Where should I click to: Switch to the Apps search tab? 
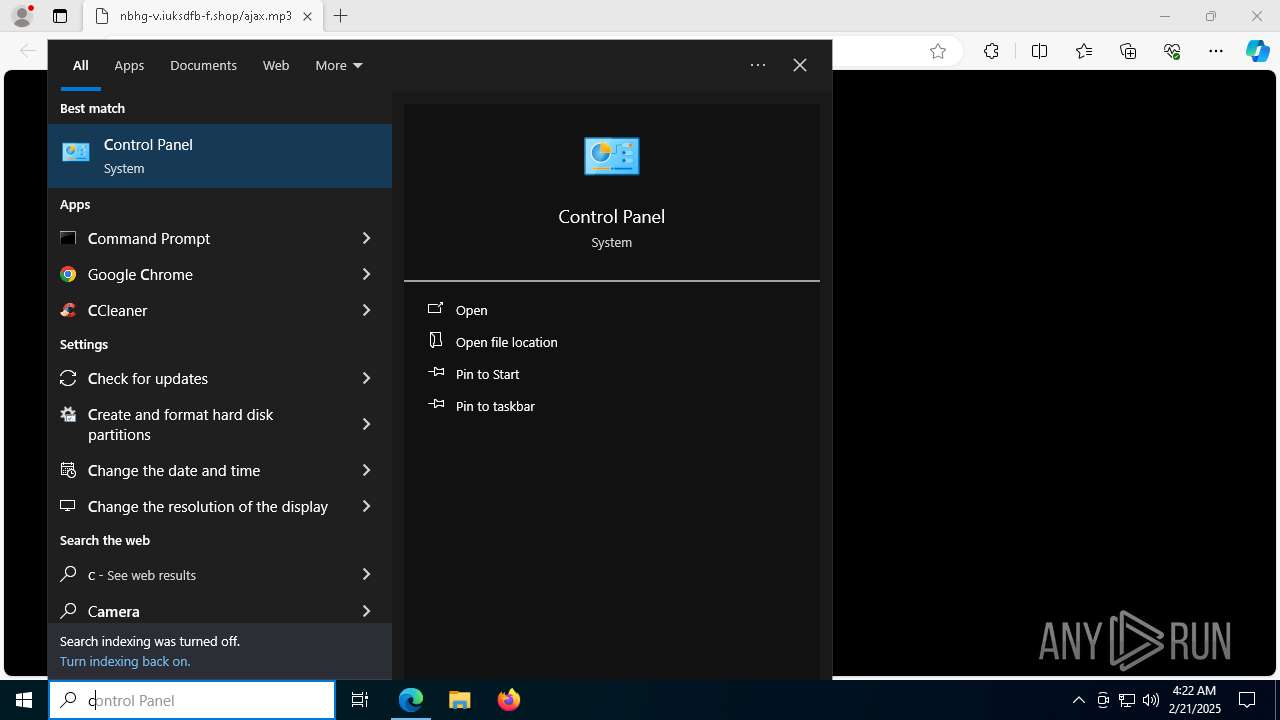click(129, 65)
